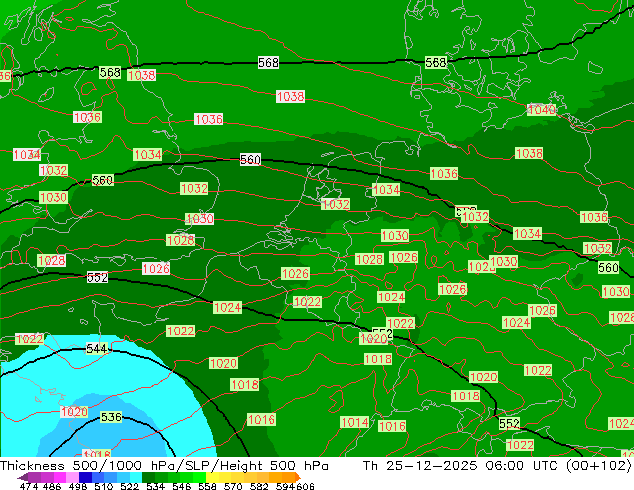The height and width of the screenshot is (490, 634).
Task: Click the legend value 522
Action: tap(129, 486)
